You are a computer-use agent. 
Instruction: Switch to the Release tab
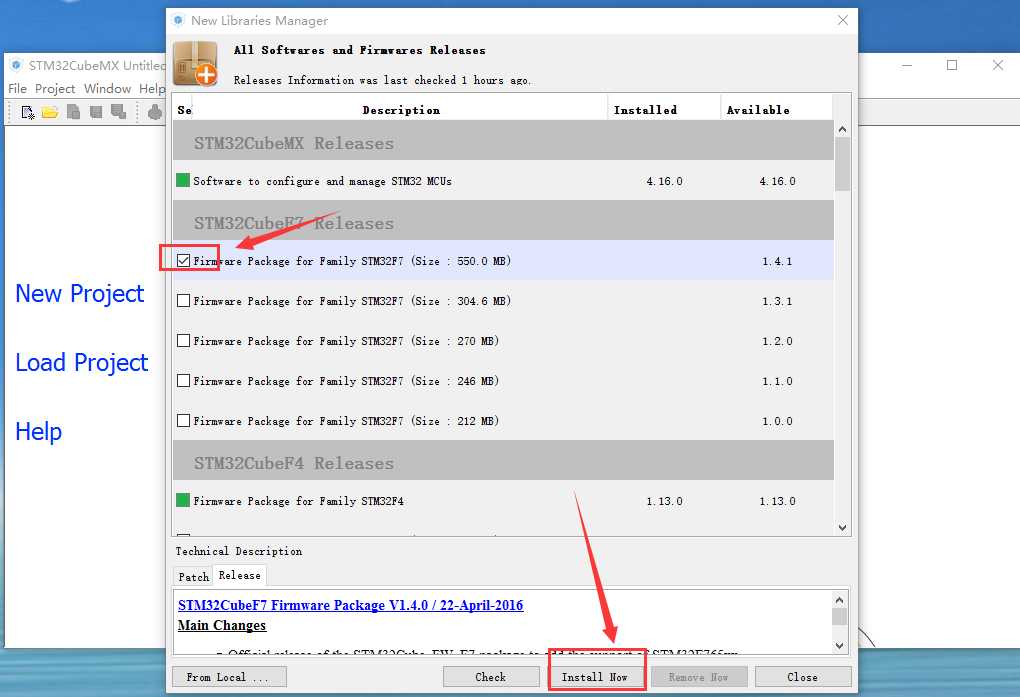click(x=239, y=575)
